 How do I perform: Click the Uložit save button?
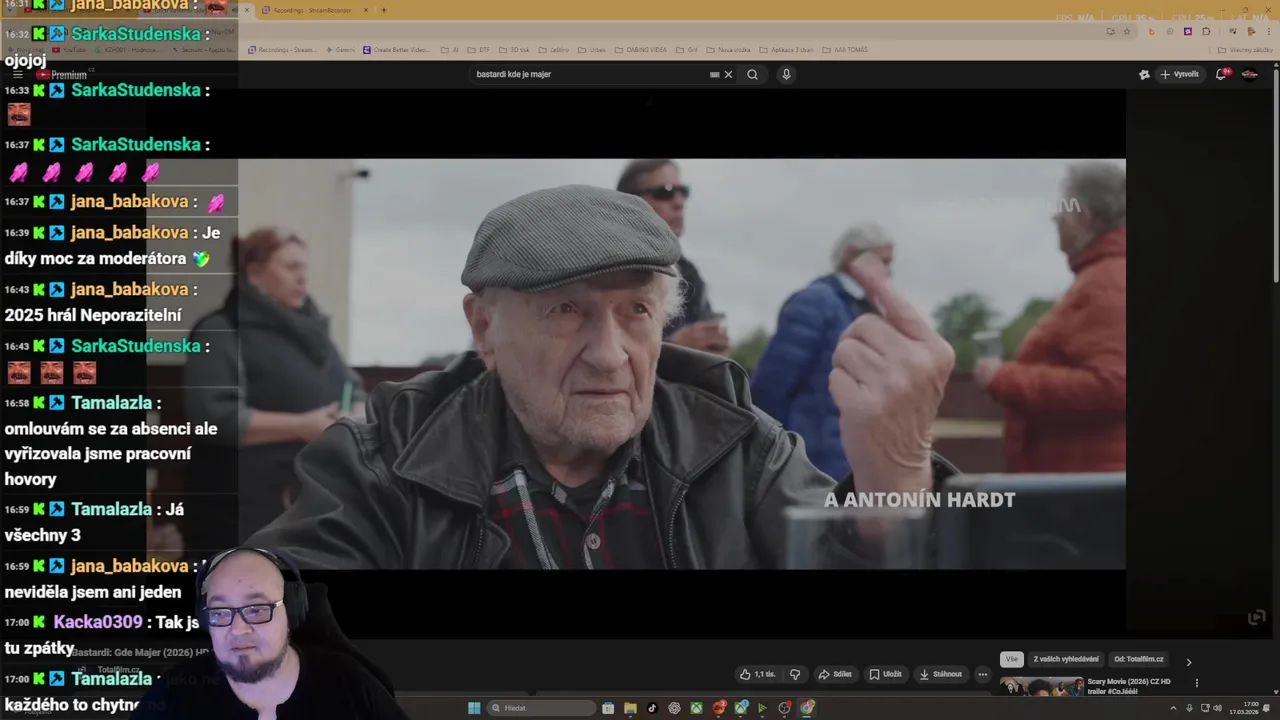[885, 674]
